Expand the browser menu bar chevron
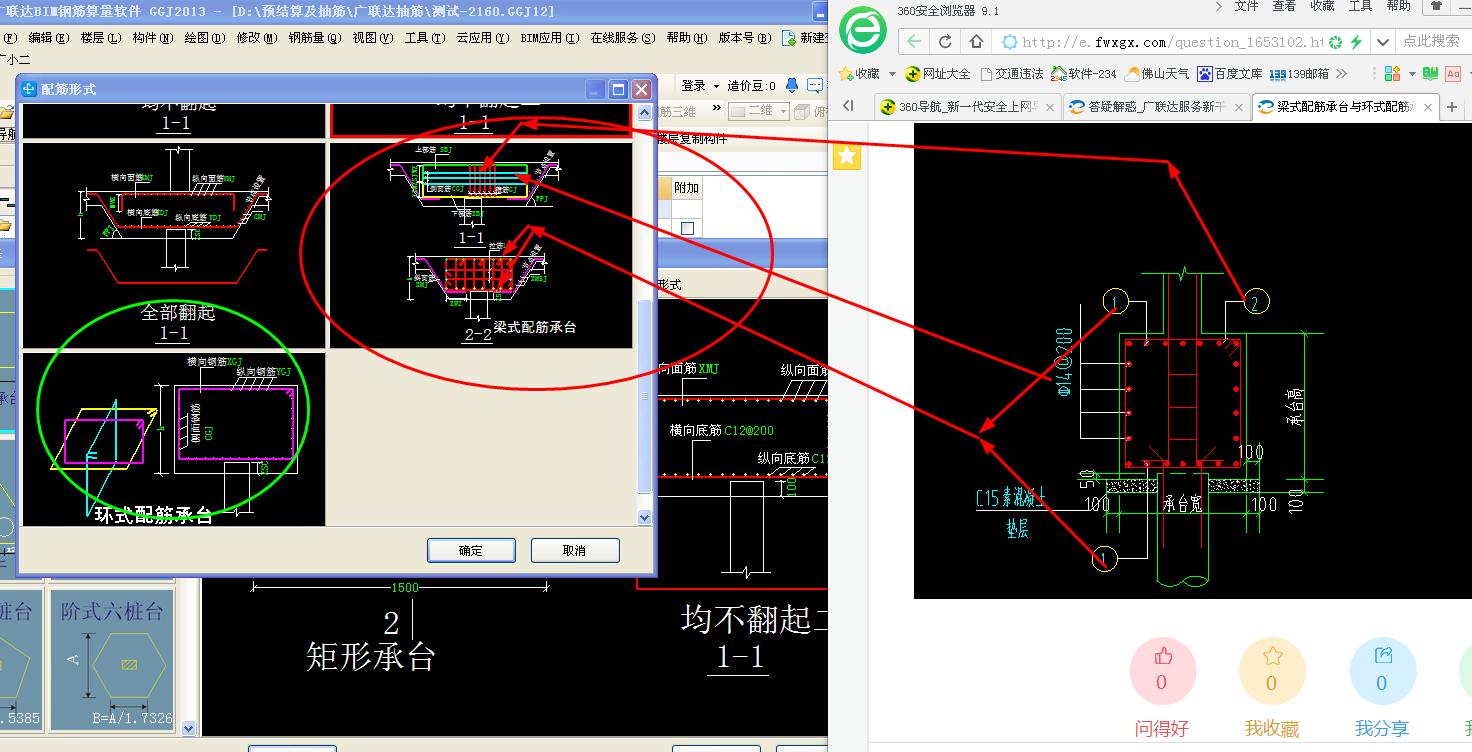This screenshot has height=752, width=1472. click(1218, 6)
